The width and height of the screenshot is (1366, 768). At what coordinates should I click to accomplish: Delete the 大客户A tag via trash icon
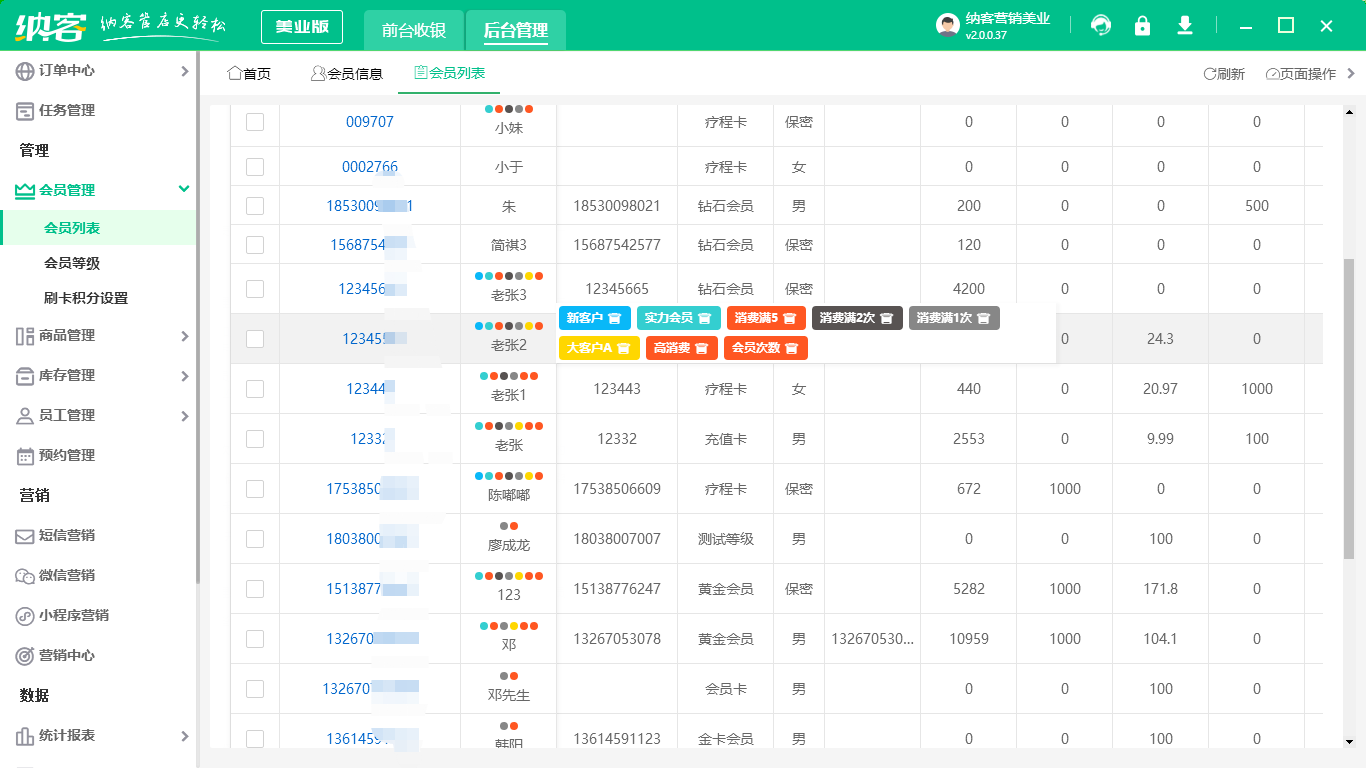tap(623, 348)
